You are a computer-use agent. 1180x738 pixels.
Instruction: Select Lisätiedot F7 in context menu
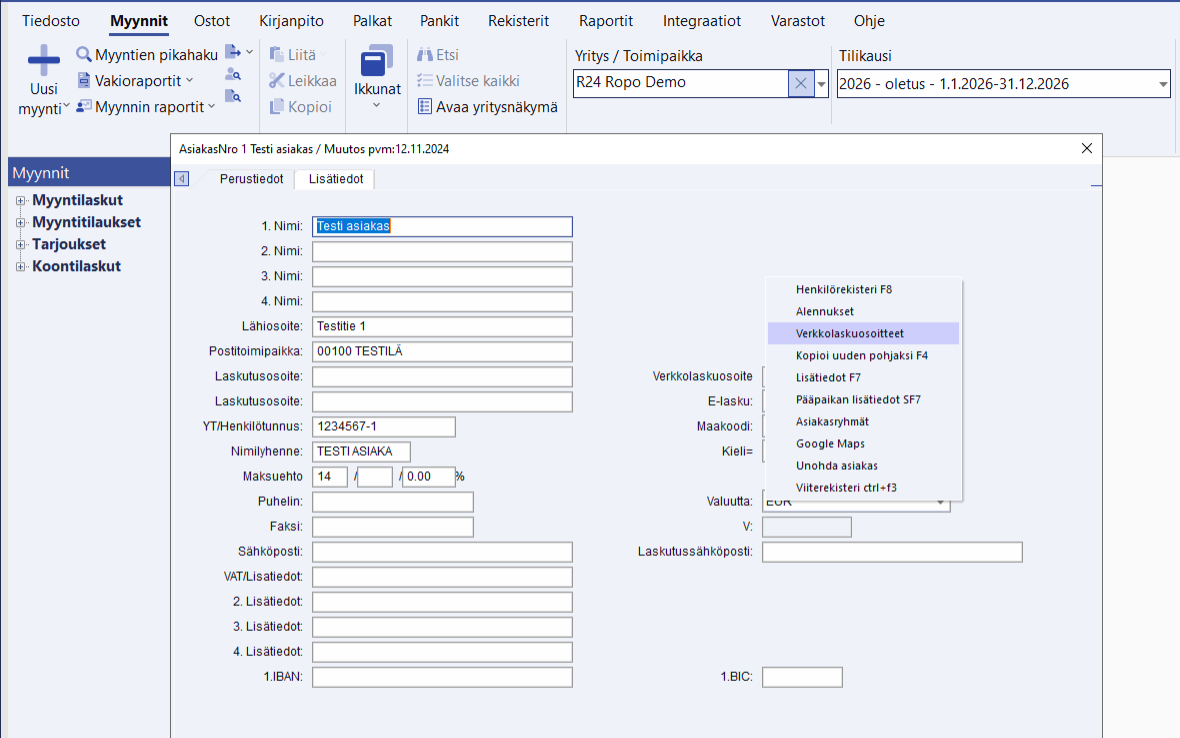[x=863, y=378]
